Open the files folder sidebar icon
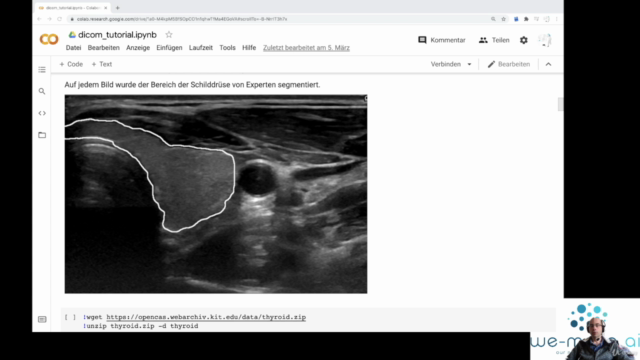This screenshot has width=640, height=360. point(42,135)
